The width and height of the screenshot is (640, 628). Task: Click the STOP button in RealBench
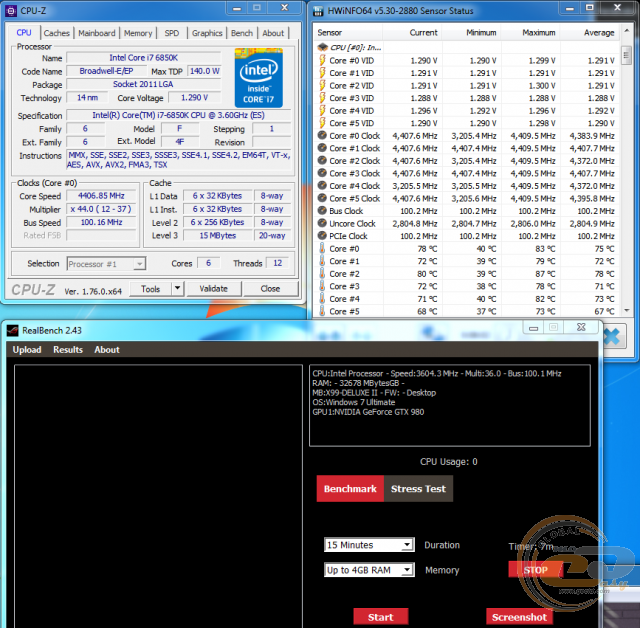click(x=536, y=570)
